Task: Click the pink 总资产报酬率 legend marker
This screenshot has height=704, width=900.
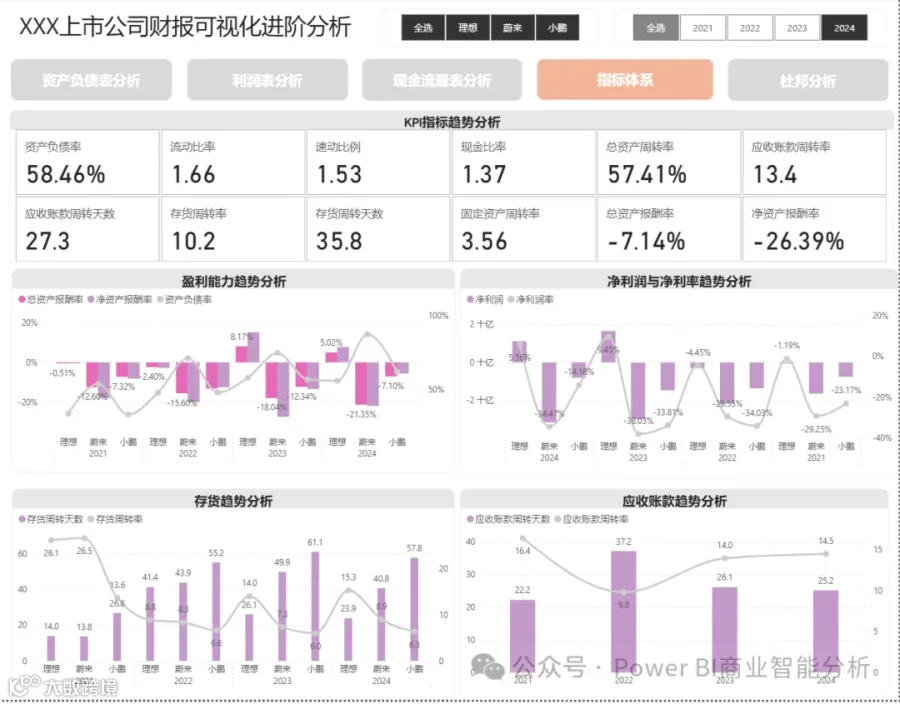Action: click(22, 300)
